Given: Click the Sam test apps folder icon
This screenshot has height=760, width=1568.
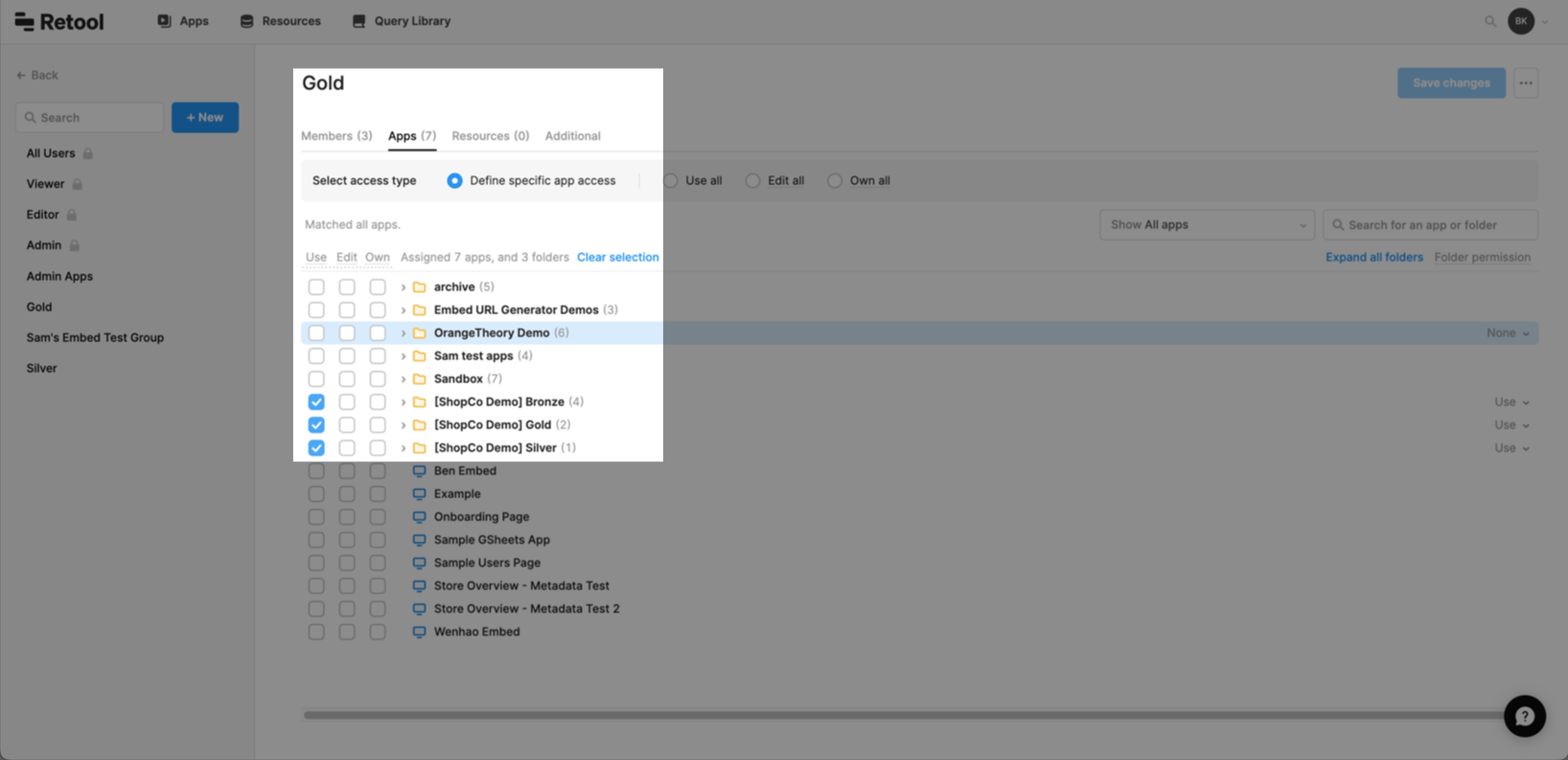Looking at the screenshot, I should [419, 356].
